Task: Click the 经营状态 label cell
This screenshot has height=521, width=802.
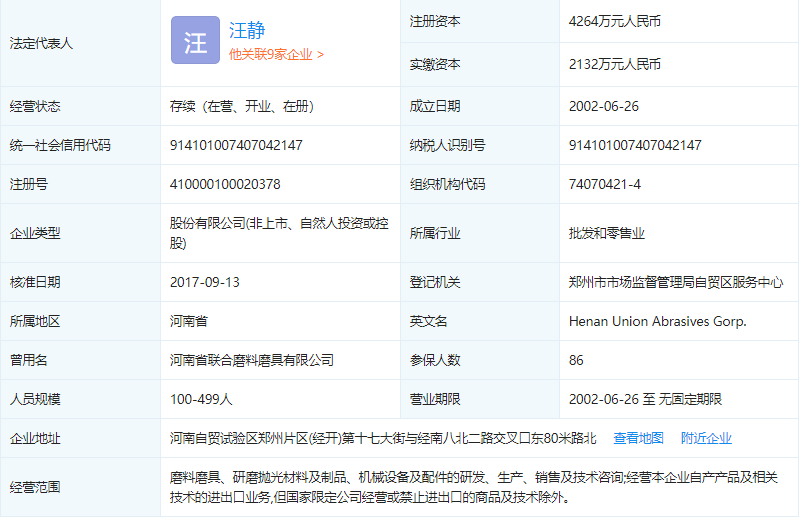Action: click(x=80, y=106)
